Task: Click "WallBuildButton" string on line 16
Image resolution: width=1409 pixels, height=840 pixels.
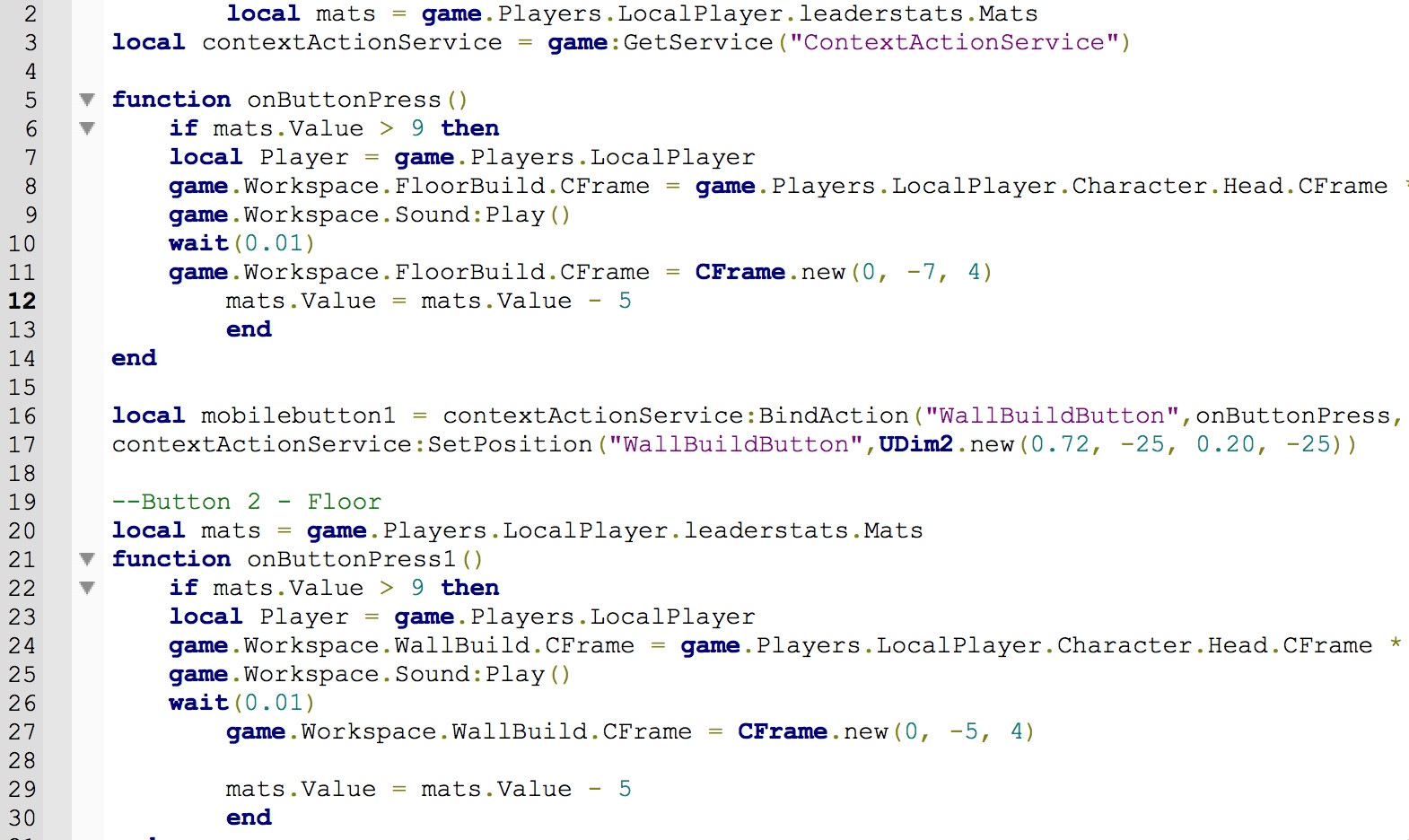Action: [x=1052, y=416]
